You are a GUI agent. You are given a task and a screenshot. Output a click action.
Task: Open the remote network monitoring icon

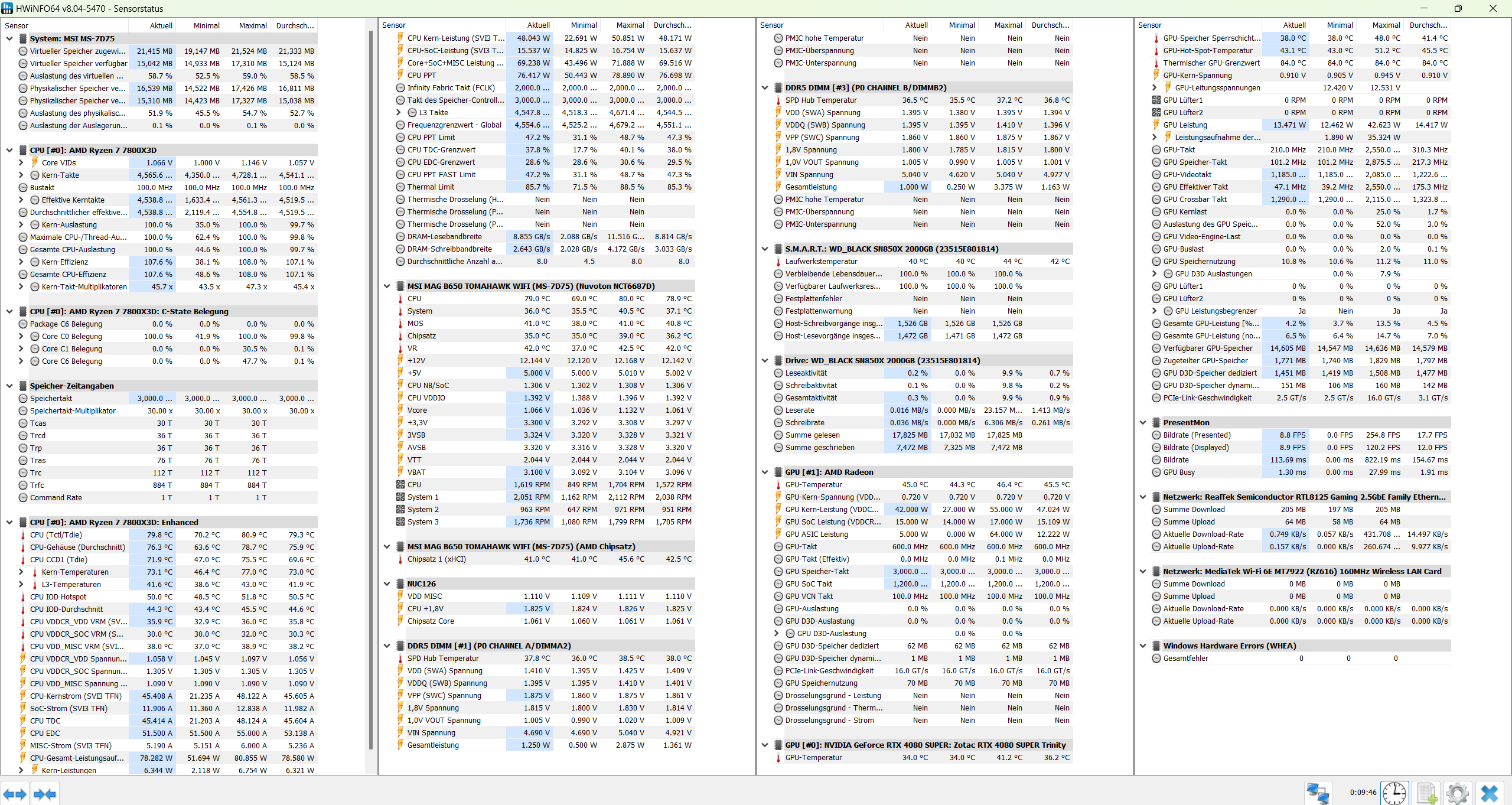click(x=1318, y=793)
